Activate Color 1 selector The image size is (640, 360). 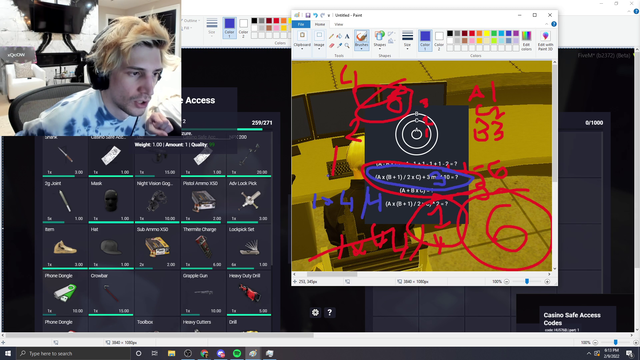[425, 40]
